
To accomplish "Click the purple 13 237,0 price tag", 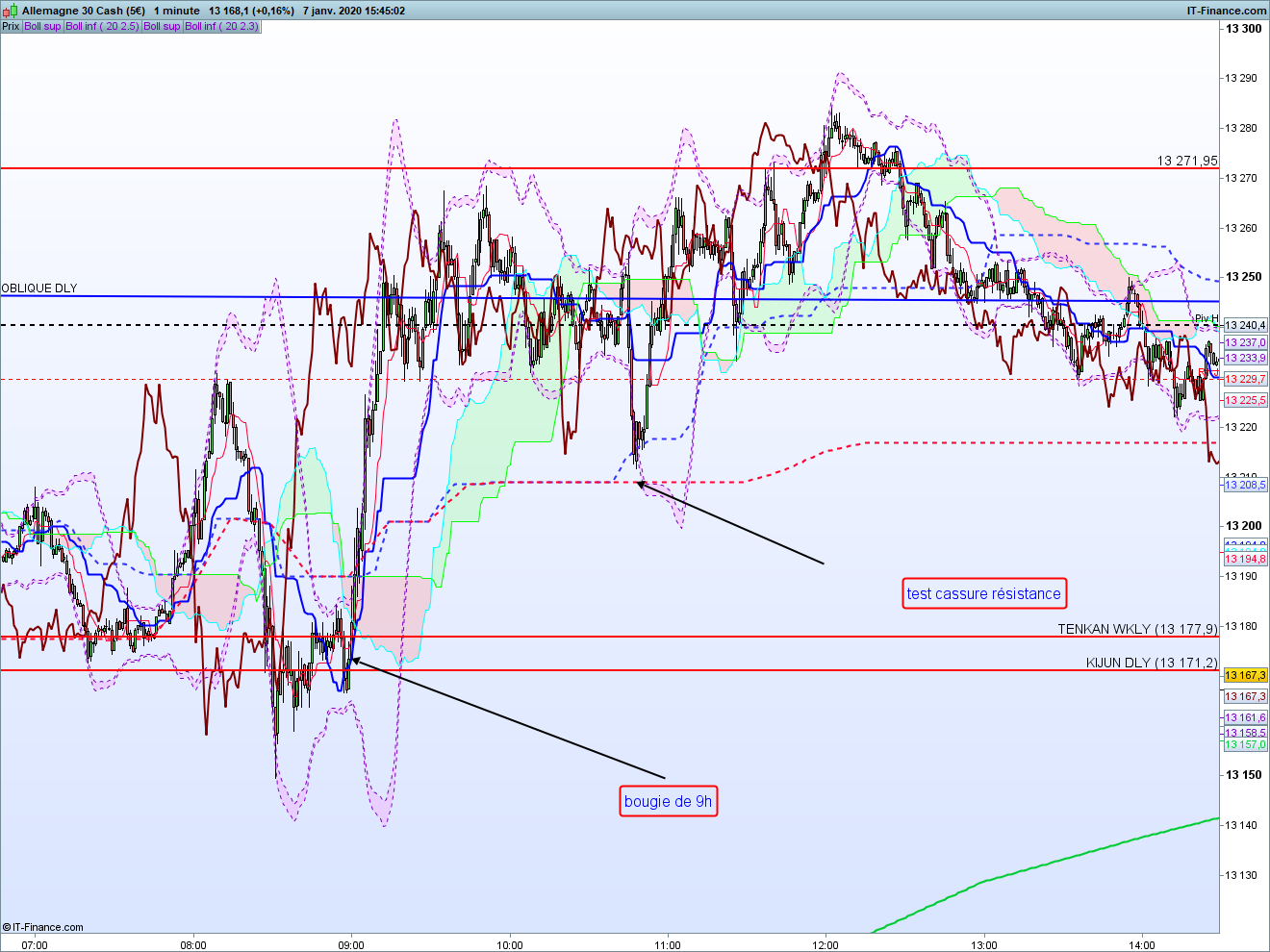I will coord(1246,342).
